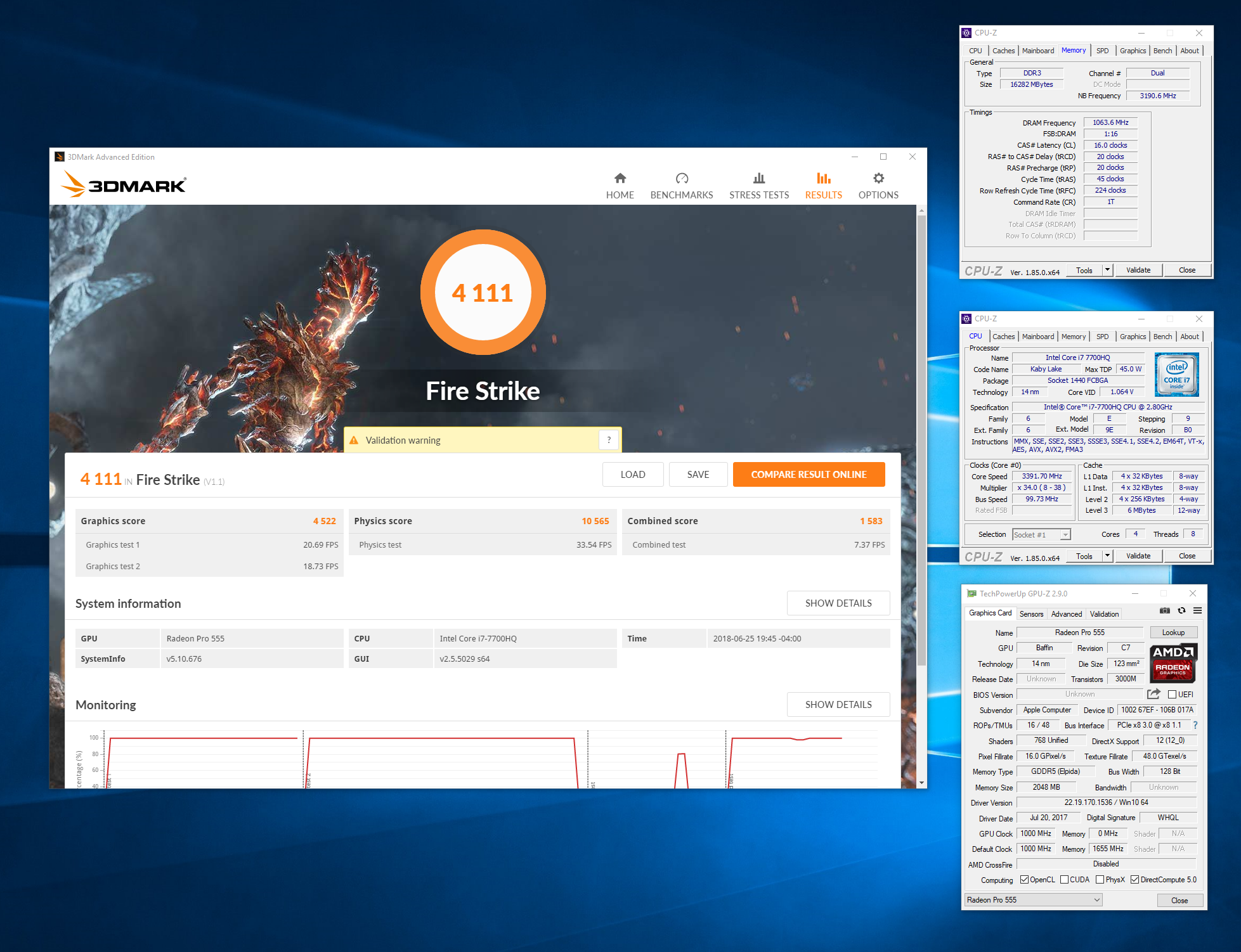Click the Intel Core i7 logo in CPU-Z
This screenshot has width=1241, height=952.
pos(1177,375)
